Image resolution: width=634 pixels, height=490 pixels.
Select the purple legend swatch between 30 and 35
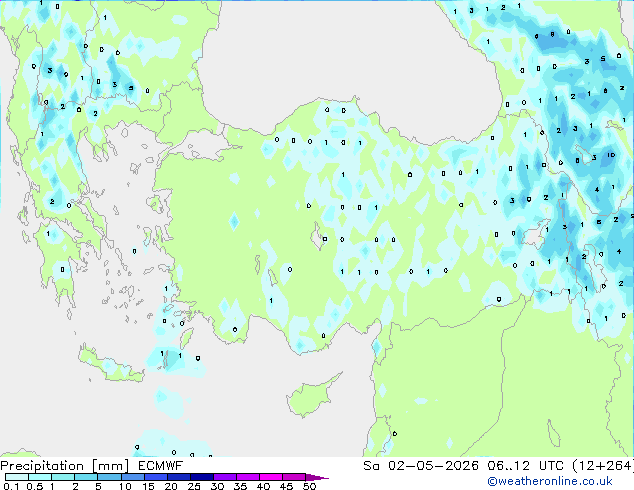tap(224, 477)
